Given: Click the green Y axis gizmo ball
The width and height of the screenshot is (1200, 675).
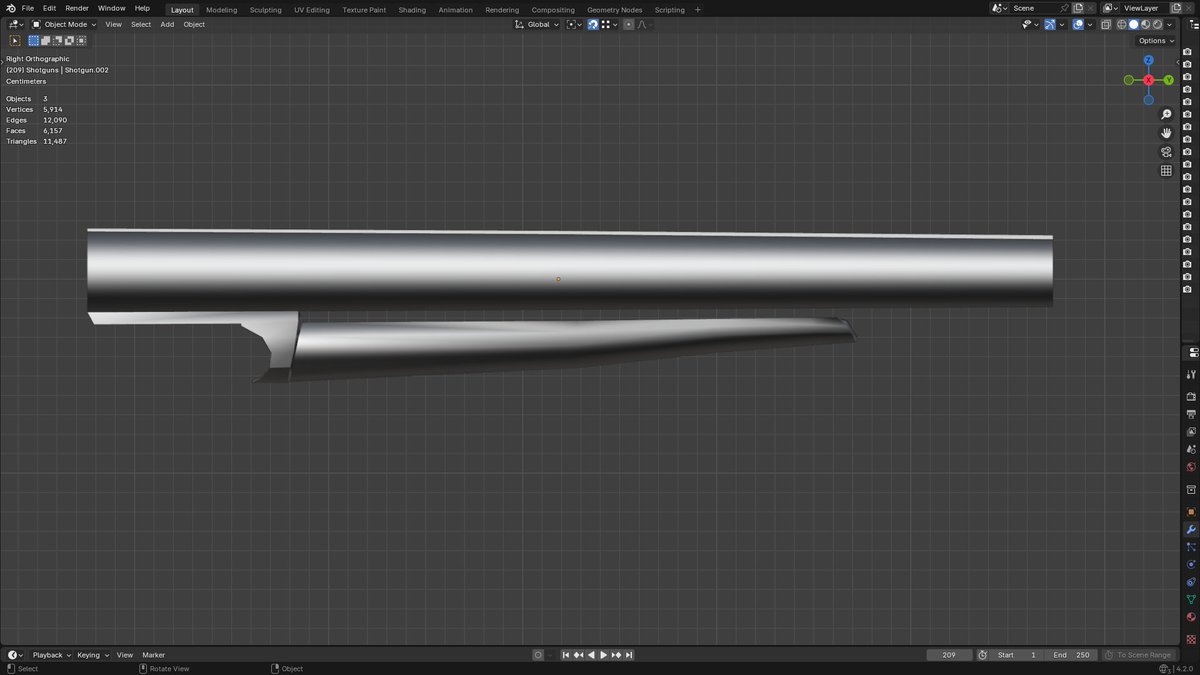Looking at the screenshot, I should click(x=1168, y=80).
